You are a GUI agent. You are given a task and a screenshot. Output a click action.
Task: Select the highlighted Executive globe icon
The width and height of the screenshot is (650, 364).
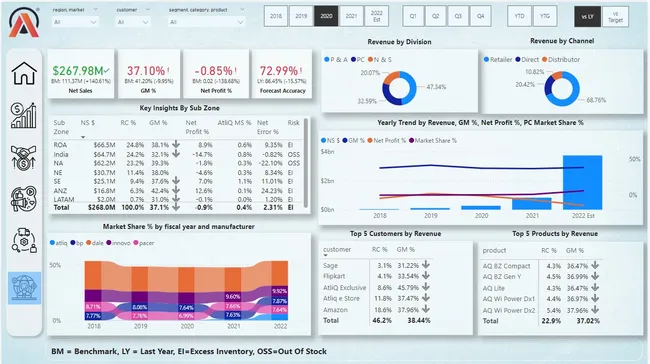(x=24, y=288)
